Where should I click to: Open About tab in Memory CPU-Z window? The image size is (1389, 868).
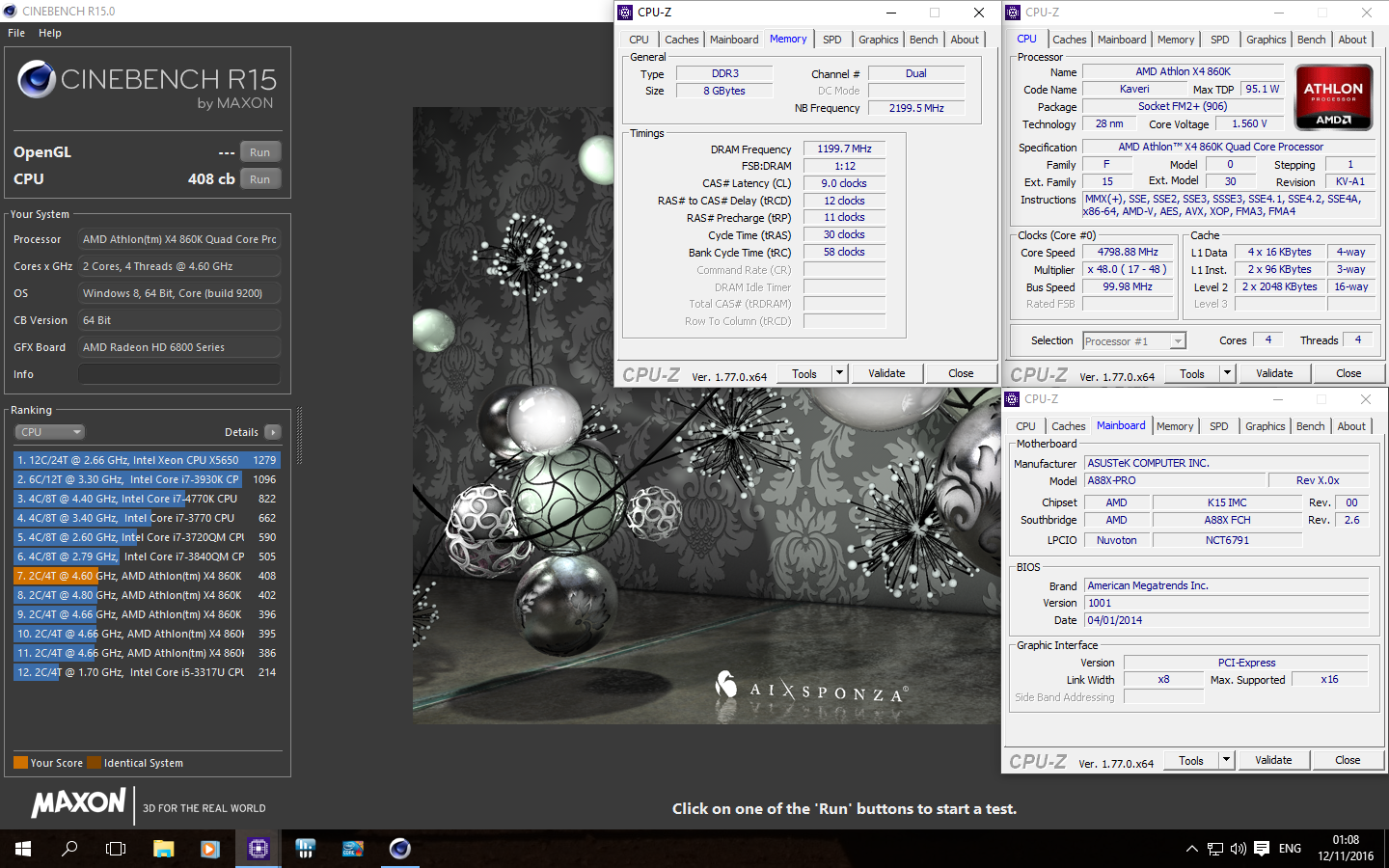click(x=965, y=40)
